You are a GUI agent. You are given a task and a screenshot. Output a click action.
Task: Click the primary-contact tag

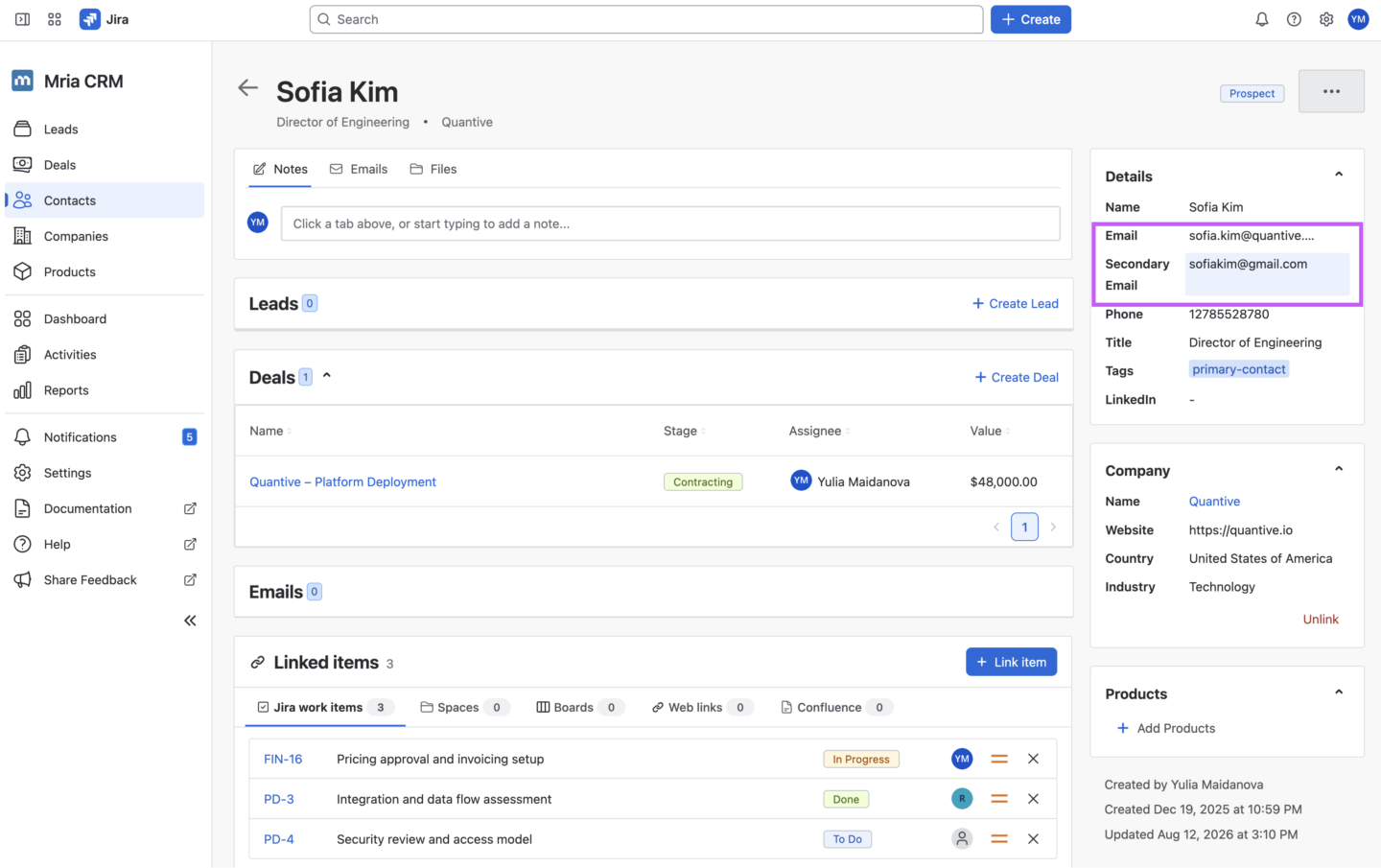(1239, 369)
